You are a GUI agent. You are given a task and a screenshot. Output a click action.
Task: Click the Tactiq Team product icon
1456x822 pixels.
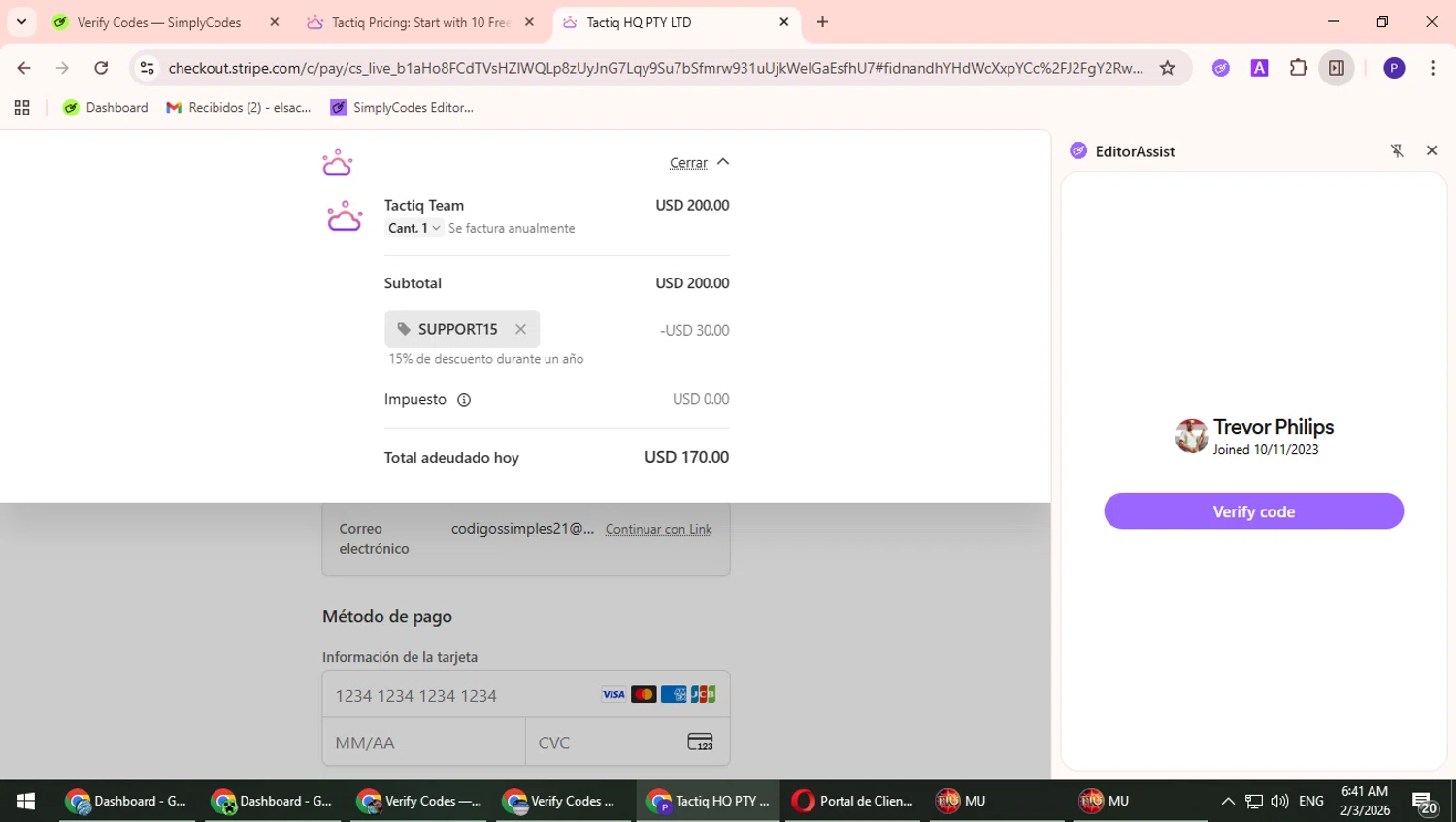pos(344,216)
